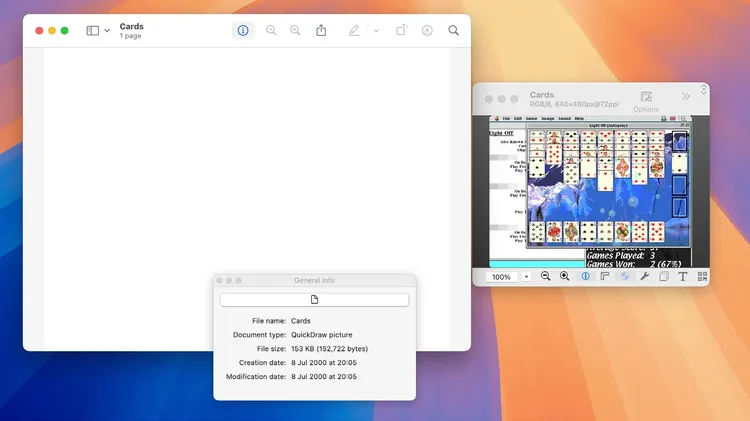
Task: Click the Creation date value in General Info
Action: (x=324, y=363)
